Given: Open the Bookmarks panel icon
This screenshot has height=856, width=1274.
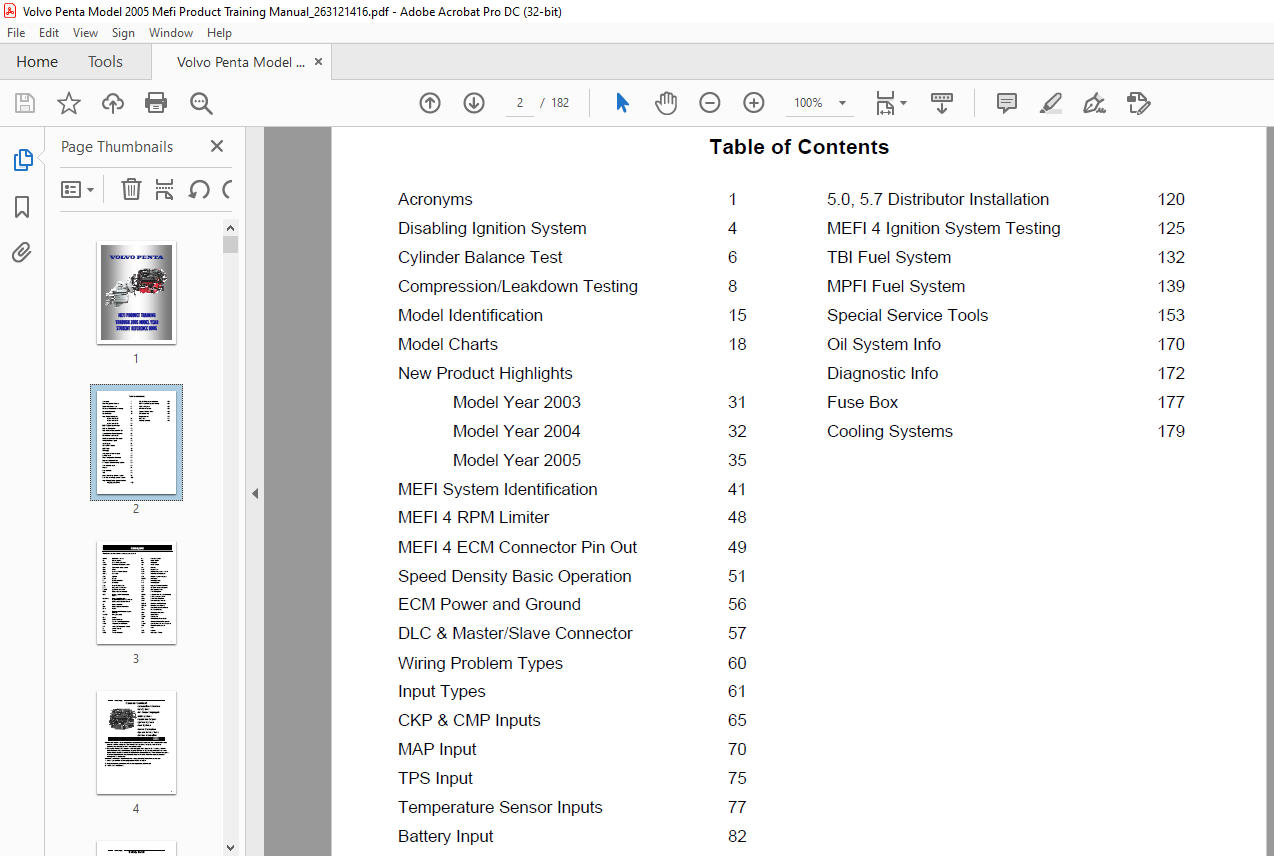Looking at the screenshot, I should (22, 207).
